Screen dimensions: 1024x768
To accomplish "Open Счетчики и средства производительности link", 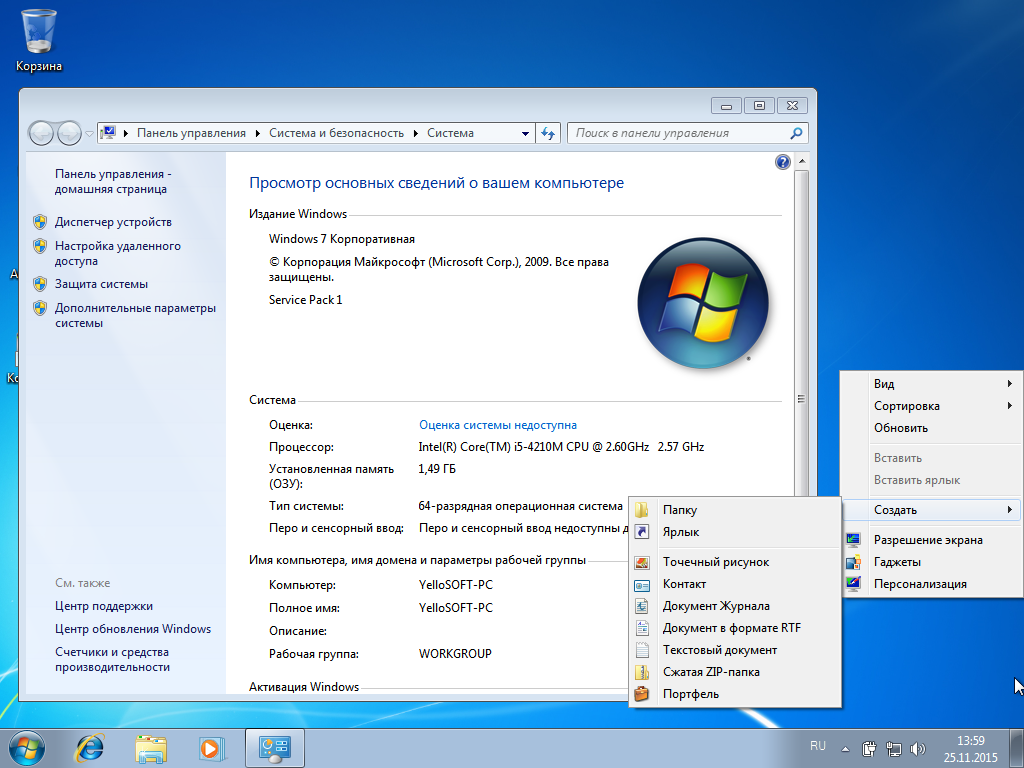I will (x=112, y=660).
